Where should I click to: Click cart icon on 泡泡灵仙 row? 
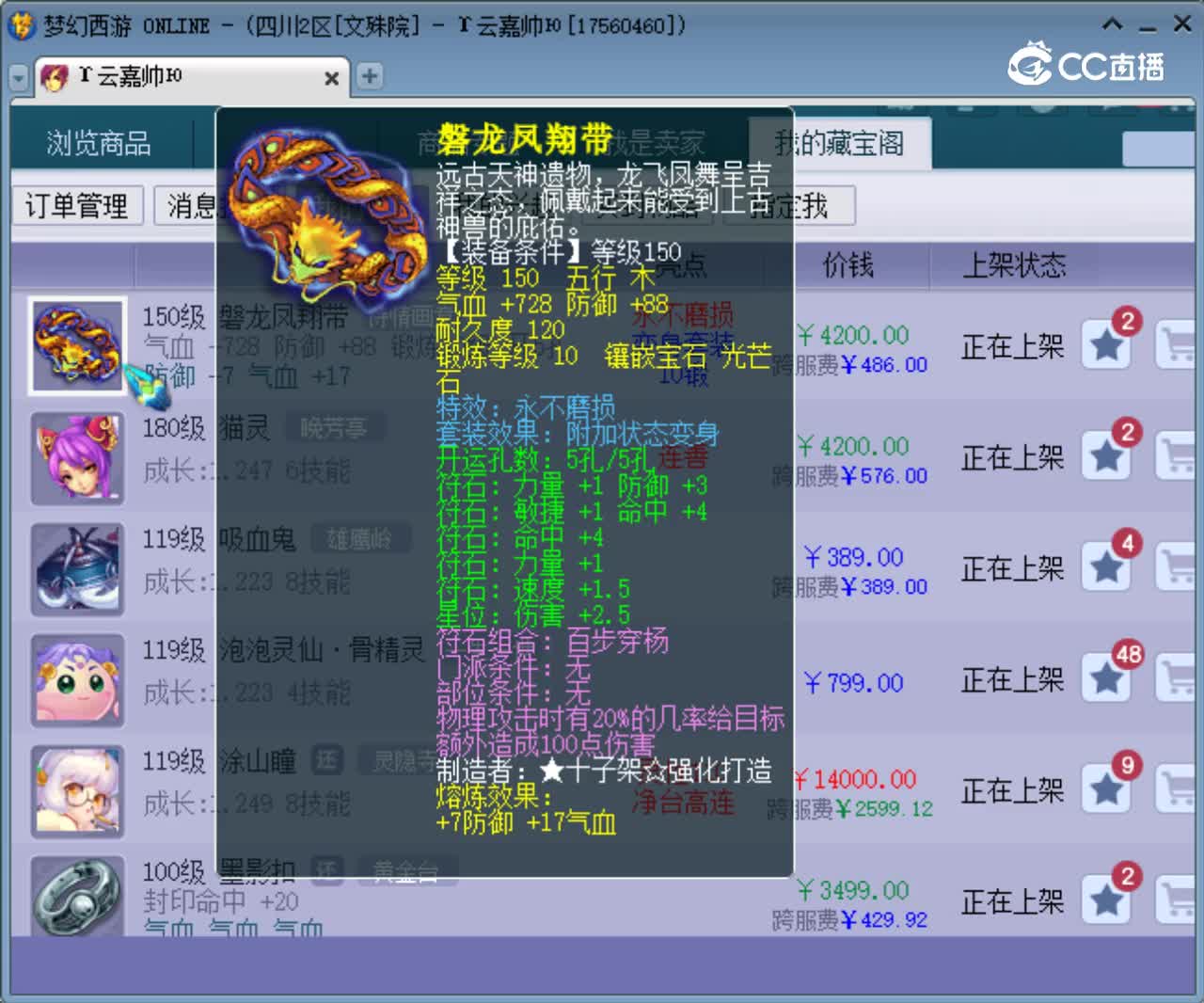point(1176,679)
